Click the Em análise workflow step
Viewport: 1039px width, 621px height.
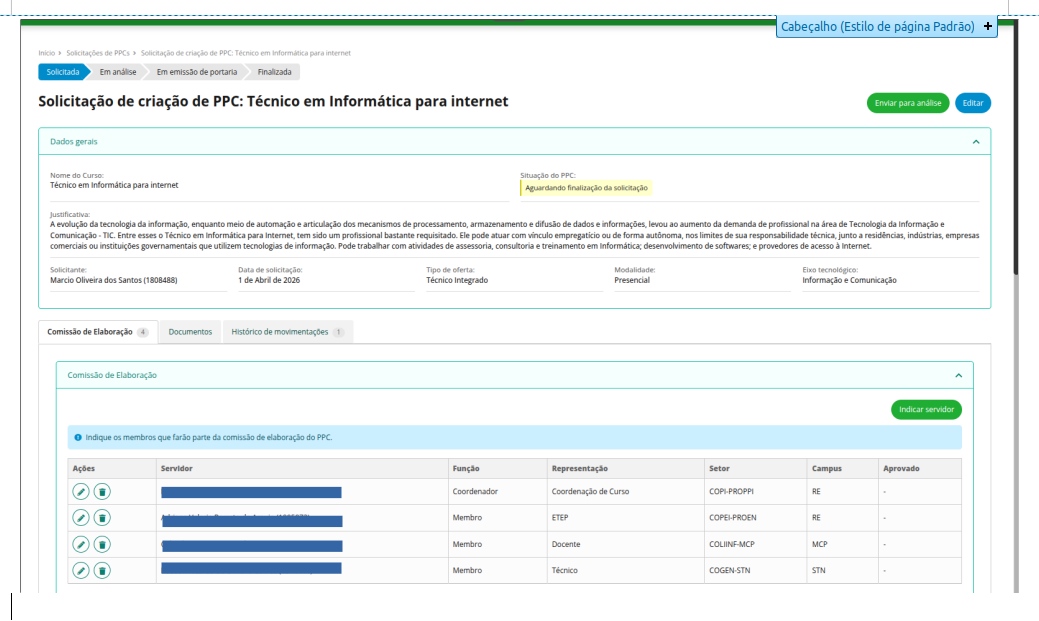(x=117, y=72)
